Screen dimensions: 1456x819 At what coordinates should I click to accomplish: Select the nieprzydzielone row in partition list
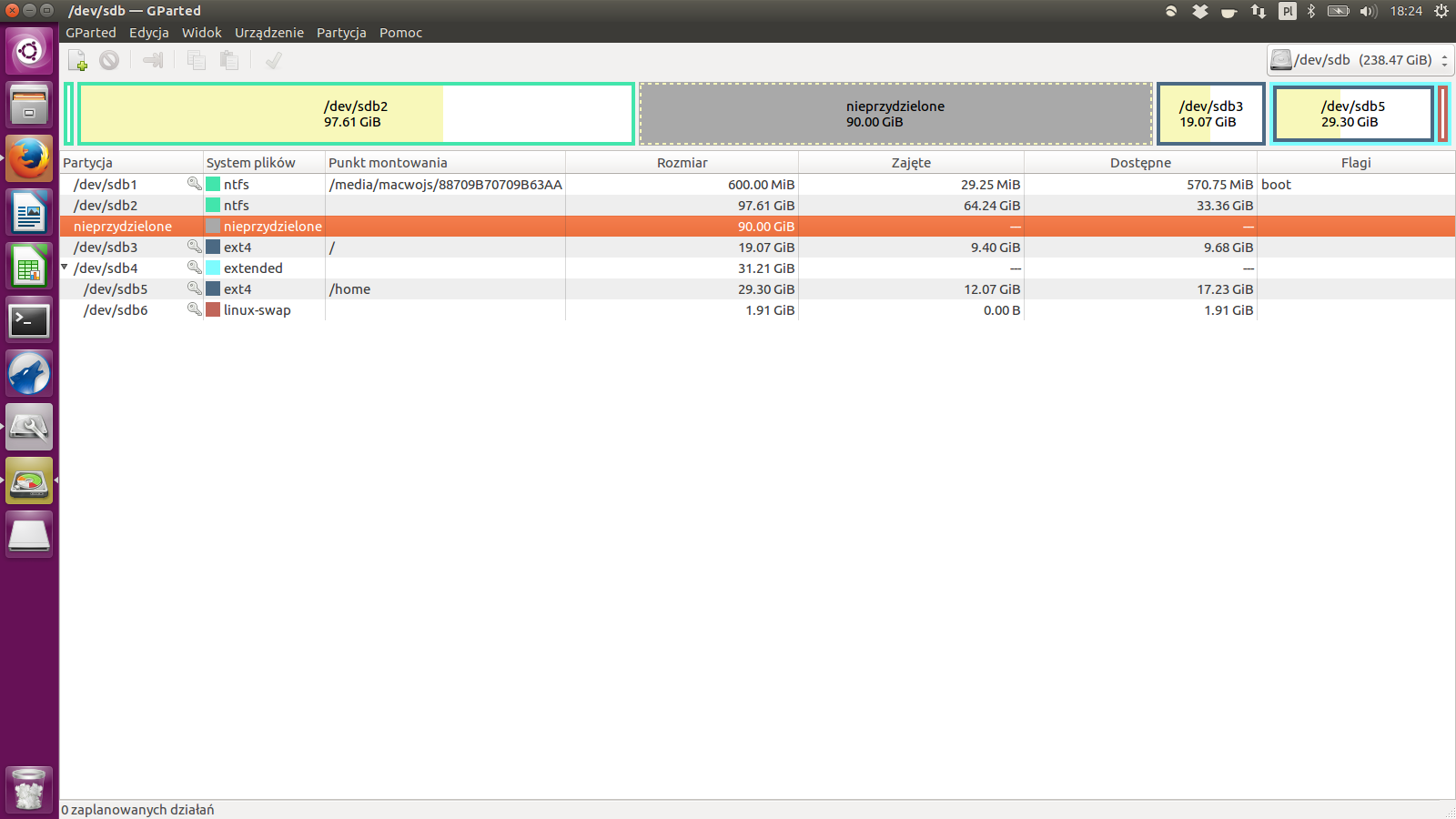pyautogui.click(x=757, y=226)
